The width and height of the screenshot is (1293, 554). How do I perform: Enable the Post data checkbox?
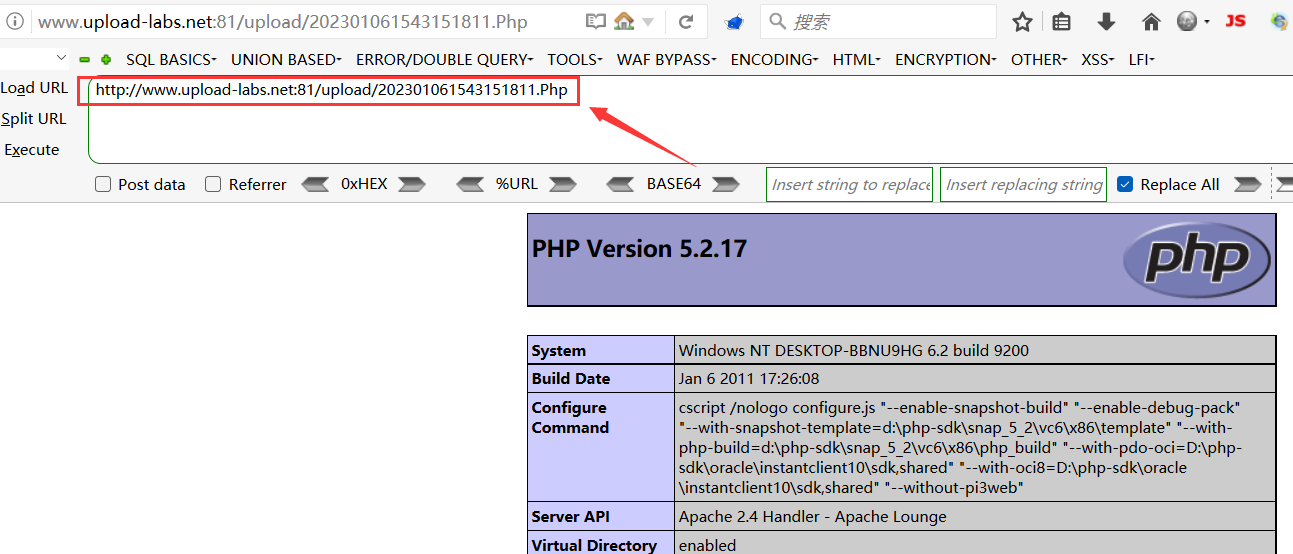pyautogui.click(x=103, y=184)
